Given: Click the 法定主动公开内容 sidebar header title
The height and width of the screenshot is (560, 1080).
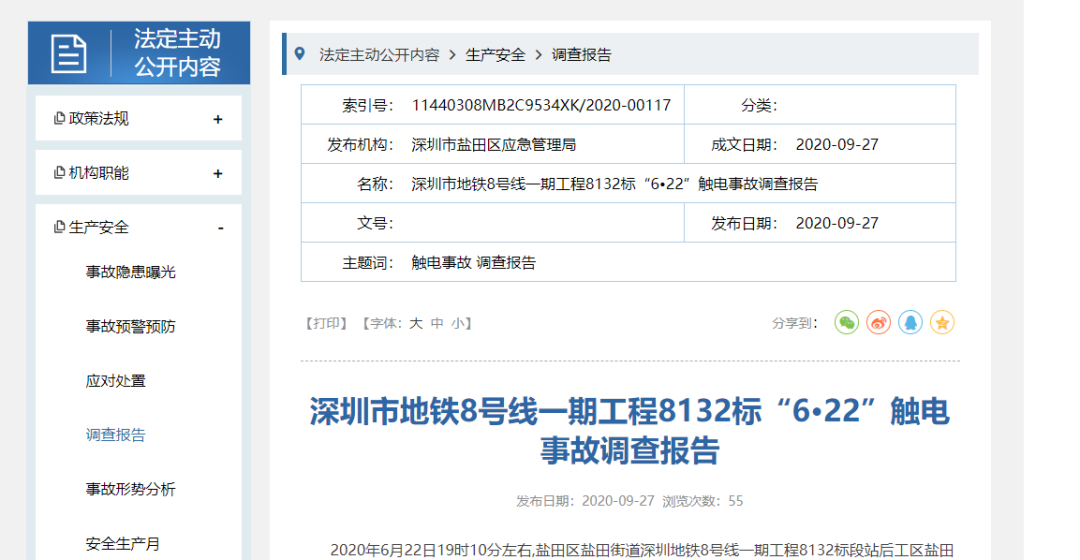Looking at the screenshot, I should coord(177,53).
